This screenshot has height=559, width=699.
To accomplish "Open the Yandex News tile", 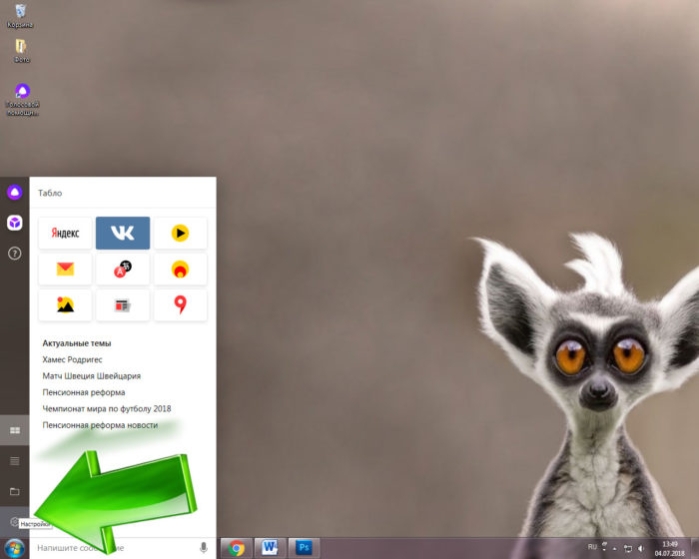I will [x=123, y=305].
